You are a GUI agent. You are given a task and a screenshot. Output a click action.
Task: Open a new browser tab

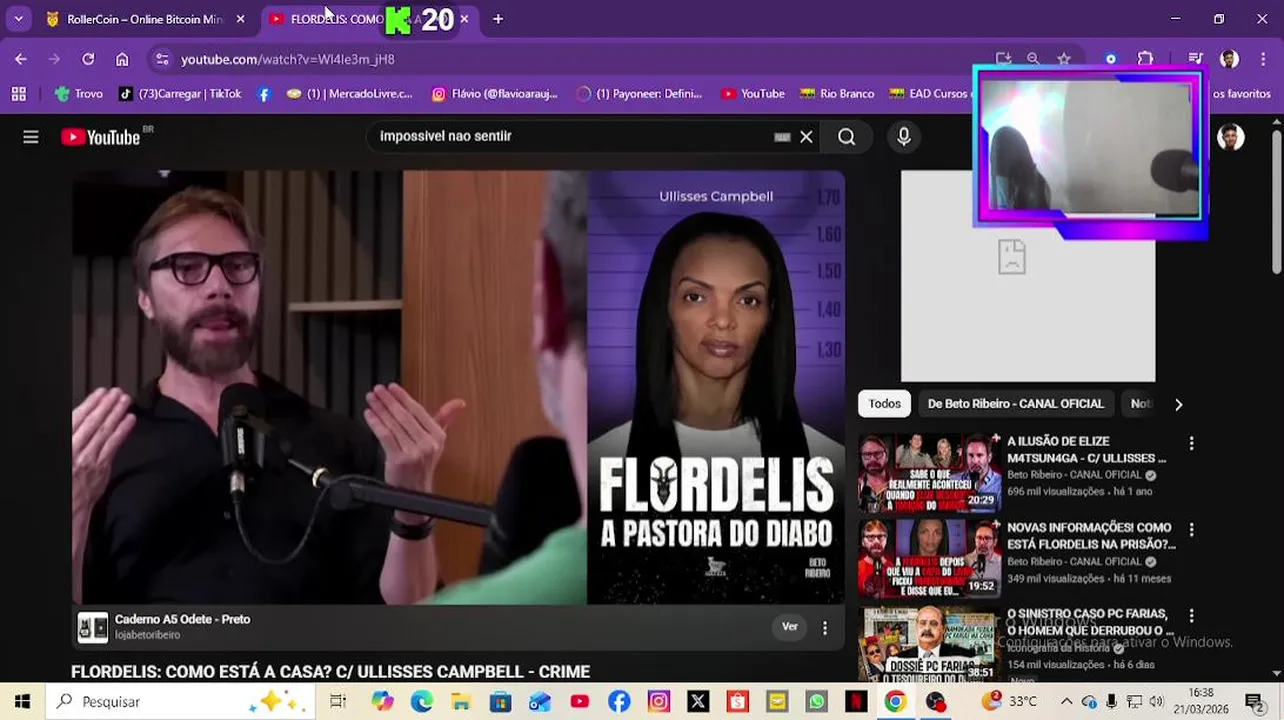coord(498,19)
